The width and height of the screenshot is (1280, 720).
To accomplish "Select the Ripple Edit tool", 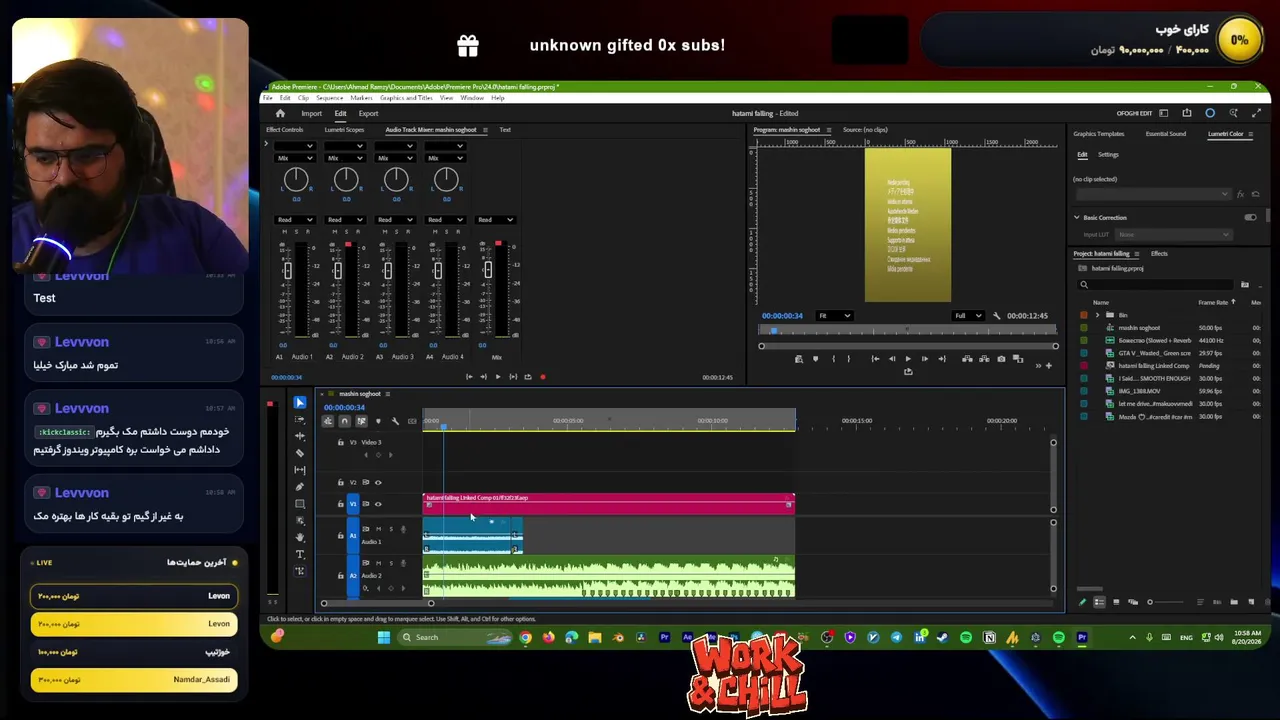I will point(299,436).
